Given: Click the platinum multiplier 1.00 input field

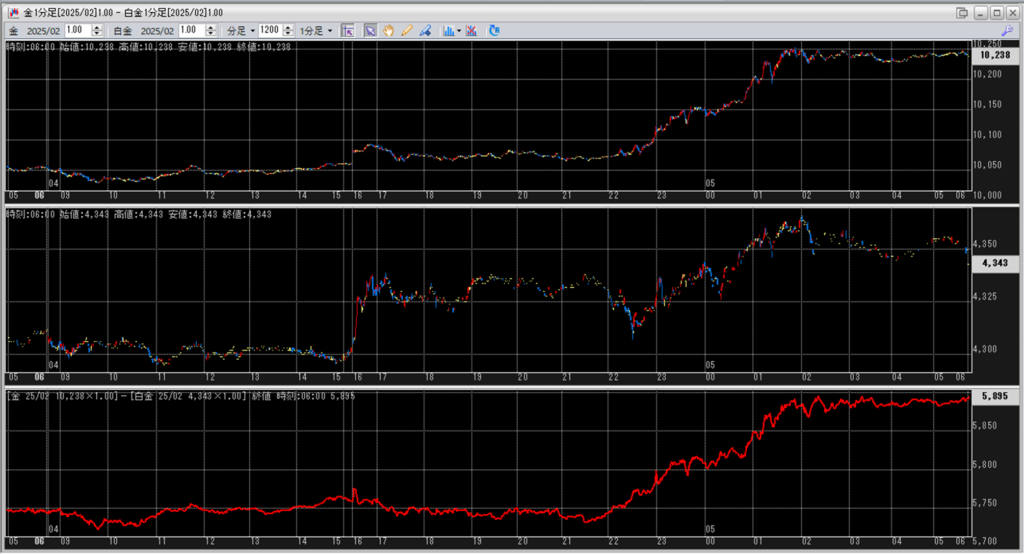Looking at the screenshot, I should pos(189,31).
